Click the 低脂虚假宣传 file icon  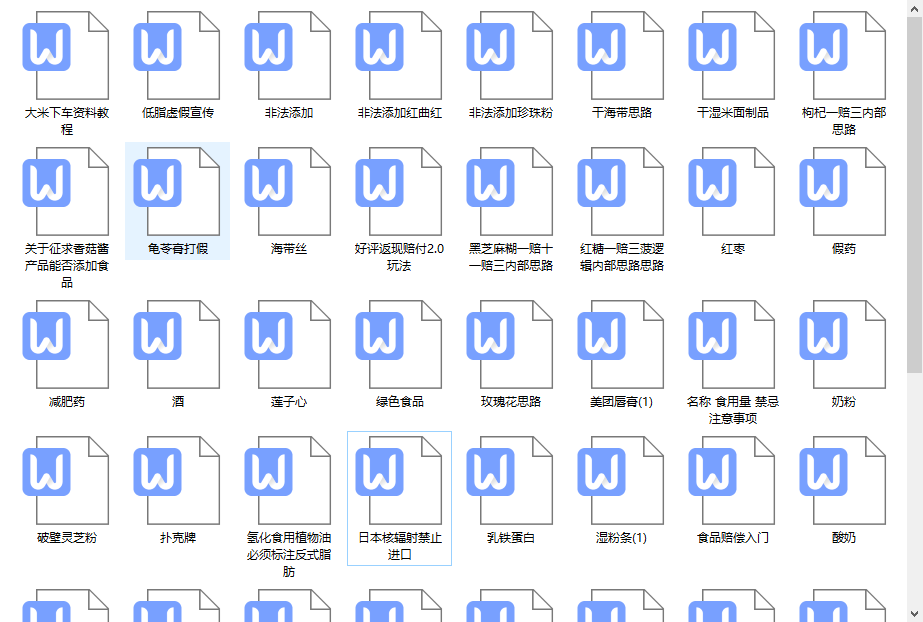(x=177, y=54)
